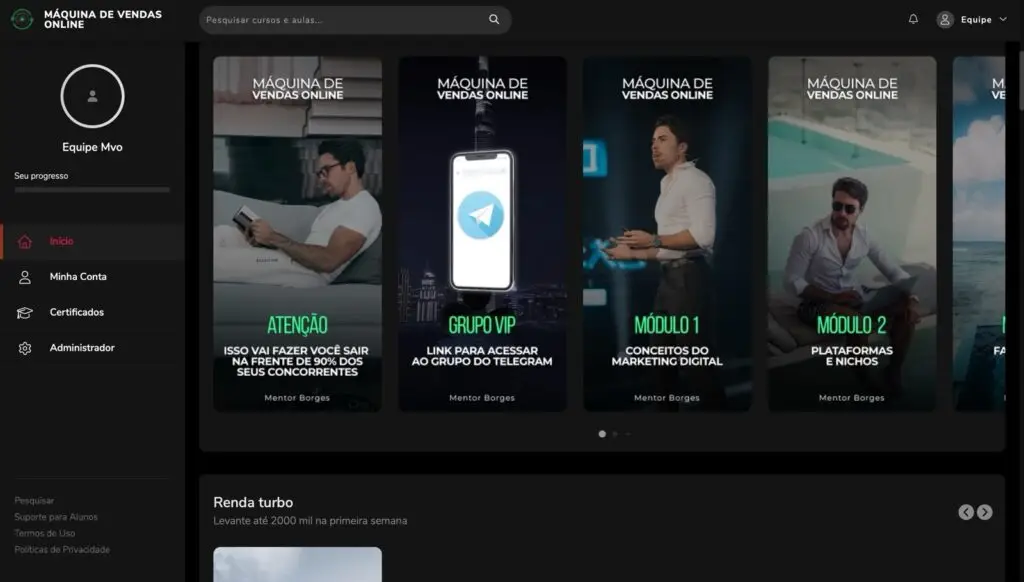Click the Administrador gear icon
This screenshot has height=582, width=1024.
coord(25,348)
